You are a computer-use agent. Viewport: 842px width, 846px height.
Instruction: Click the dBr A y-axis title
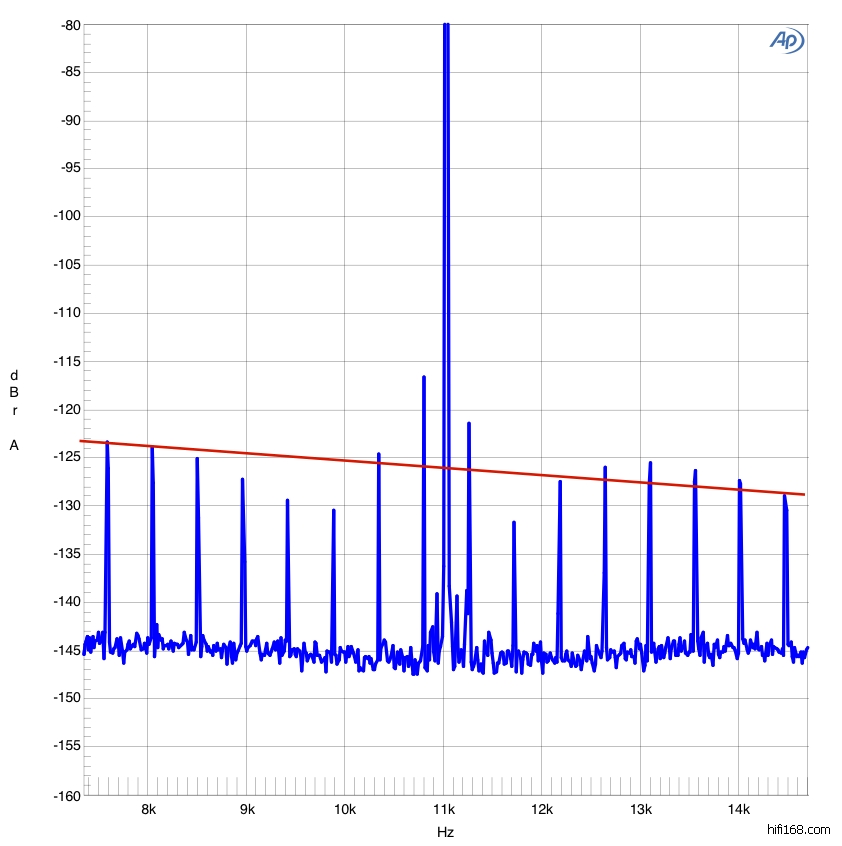(x=14, y=410)
